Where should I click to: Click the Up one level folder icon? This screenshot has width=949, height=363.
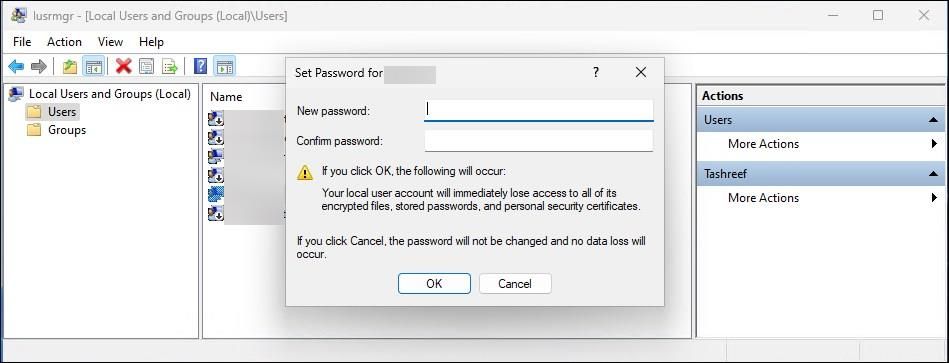70,67
